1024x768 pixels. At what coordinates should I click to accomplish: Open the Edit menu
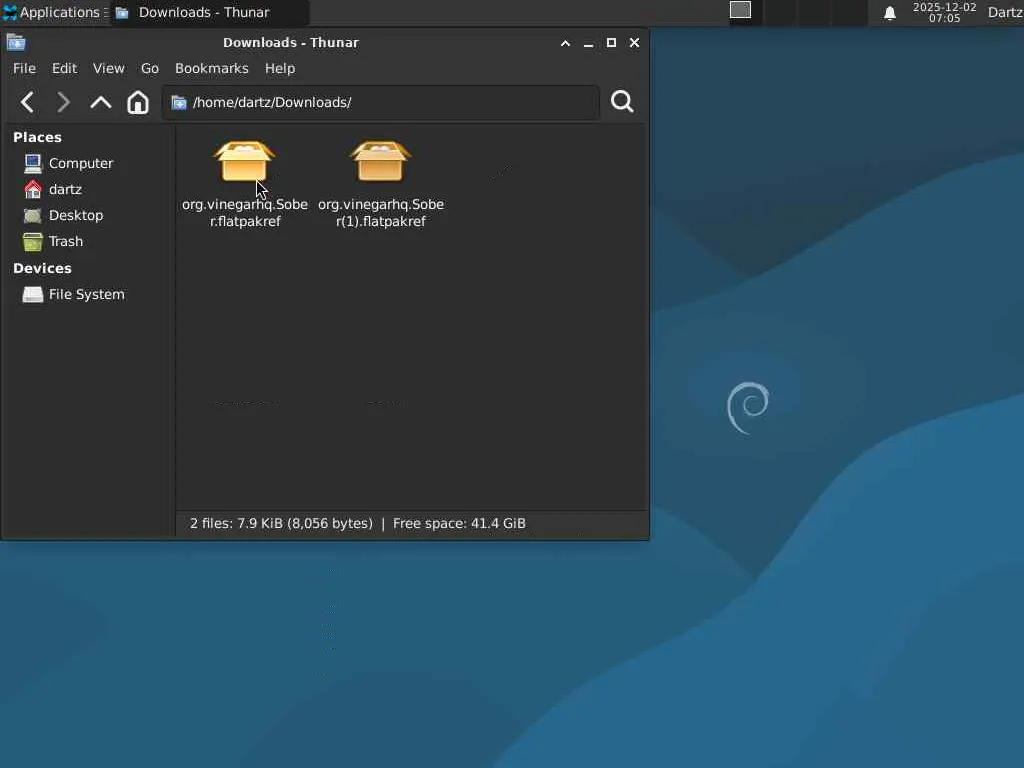[x=65, y=69]
